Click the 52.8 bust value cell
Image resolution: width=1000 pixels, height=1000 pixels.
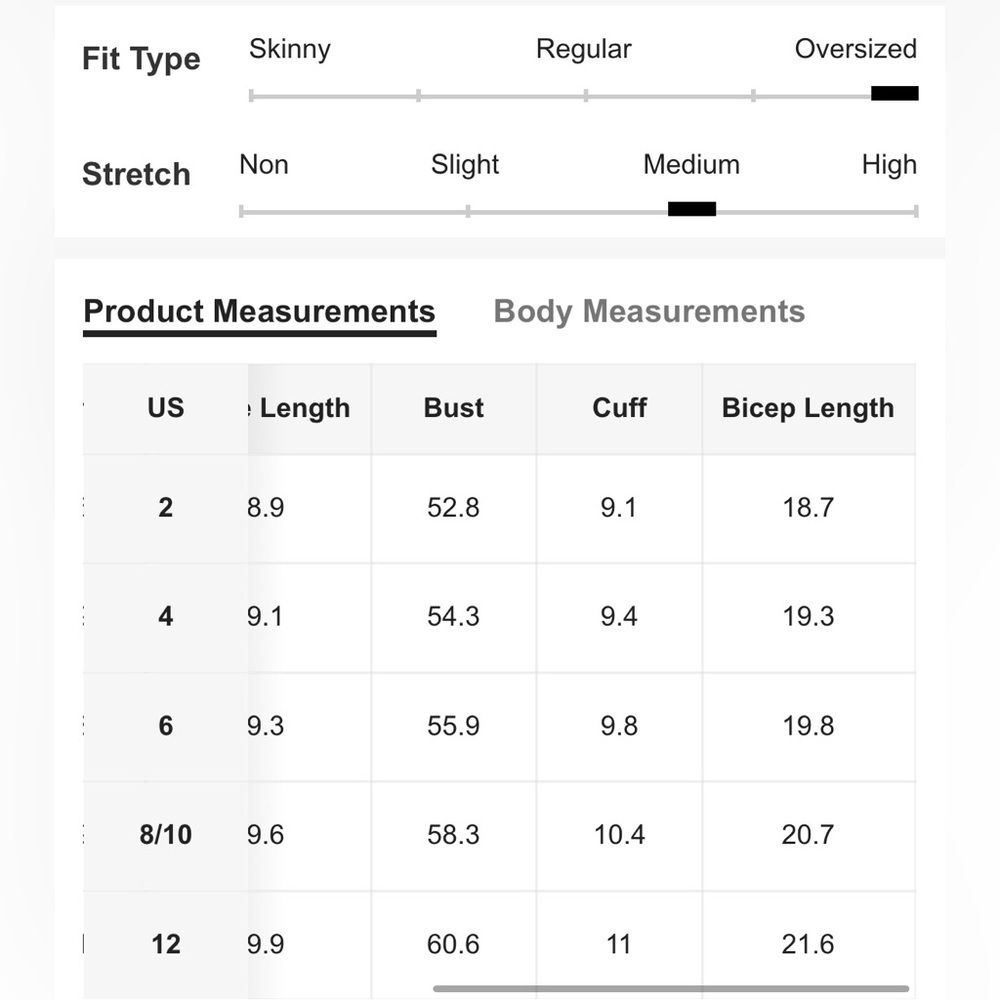(453, 508)
